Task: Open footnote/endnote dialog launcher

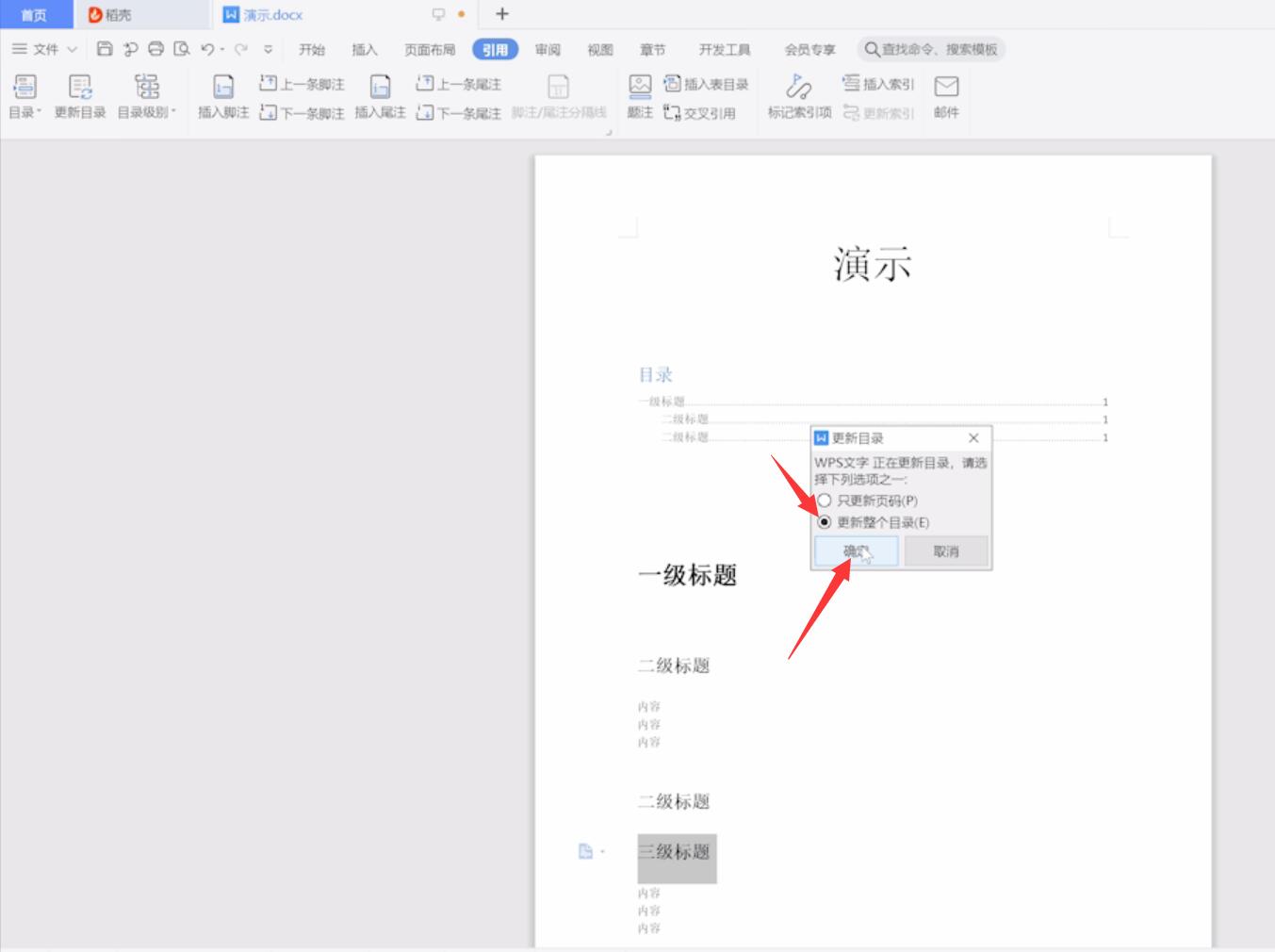Action: point(609,133)
